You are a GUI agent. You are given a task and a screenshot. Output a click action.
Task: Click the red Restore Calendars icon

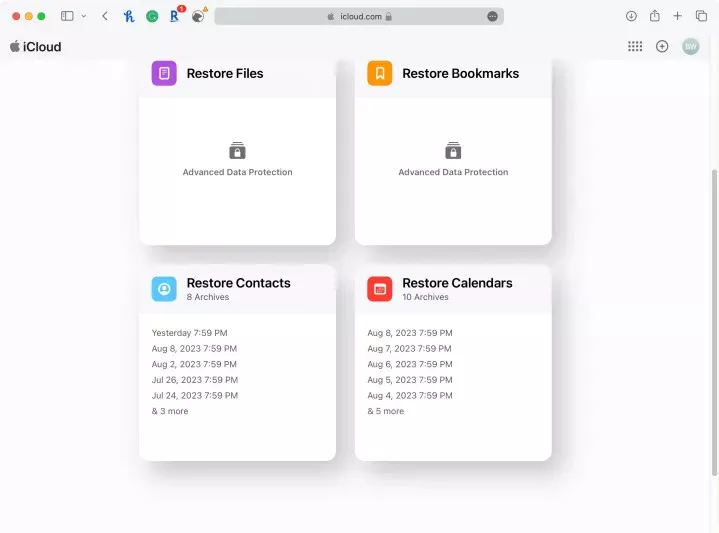pos(380,289)
